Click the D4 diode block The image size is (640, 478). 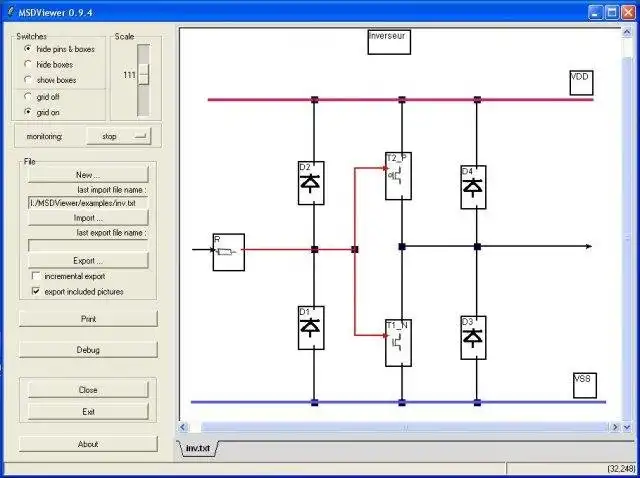tap(473, 187)
